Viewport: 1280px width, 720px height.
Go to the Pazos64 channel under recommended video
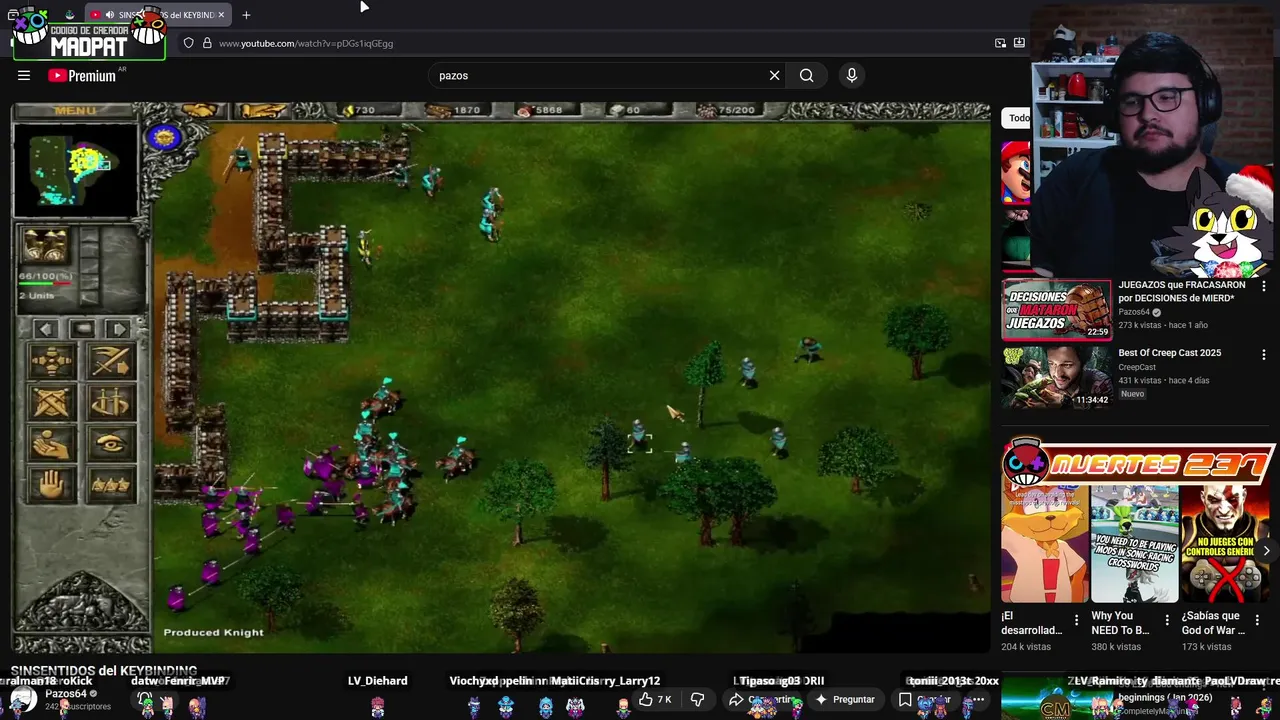click(x=1134, y=312)
